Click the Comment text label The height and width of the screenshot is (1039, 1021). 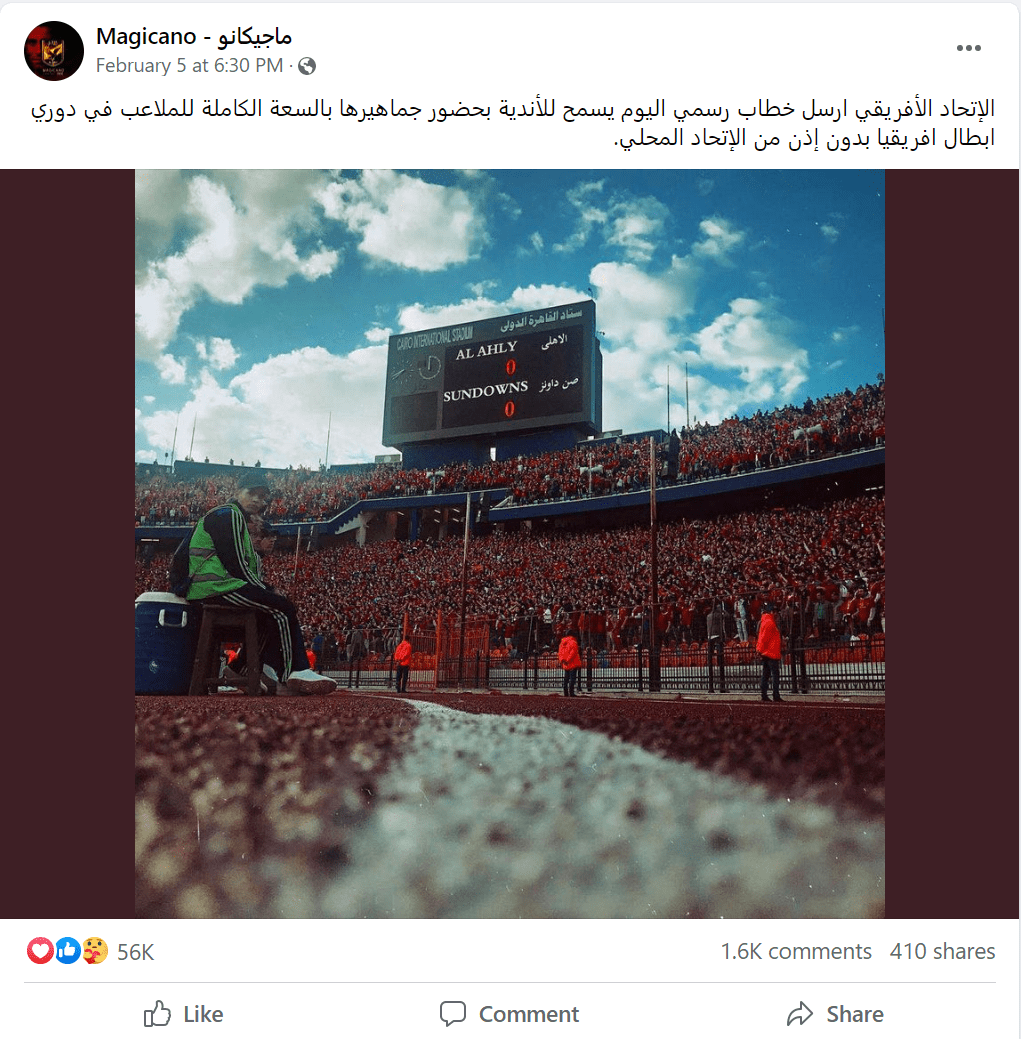pos(529,1014)
